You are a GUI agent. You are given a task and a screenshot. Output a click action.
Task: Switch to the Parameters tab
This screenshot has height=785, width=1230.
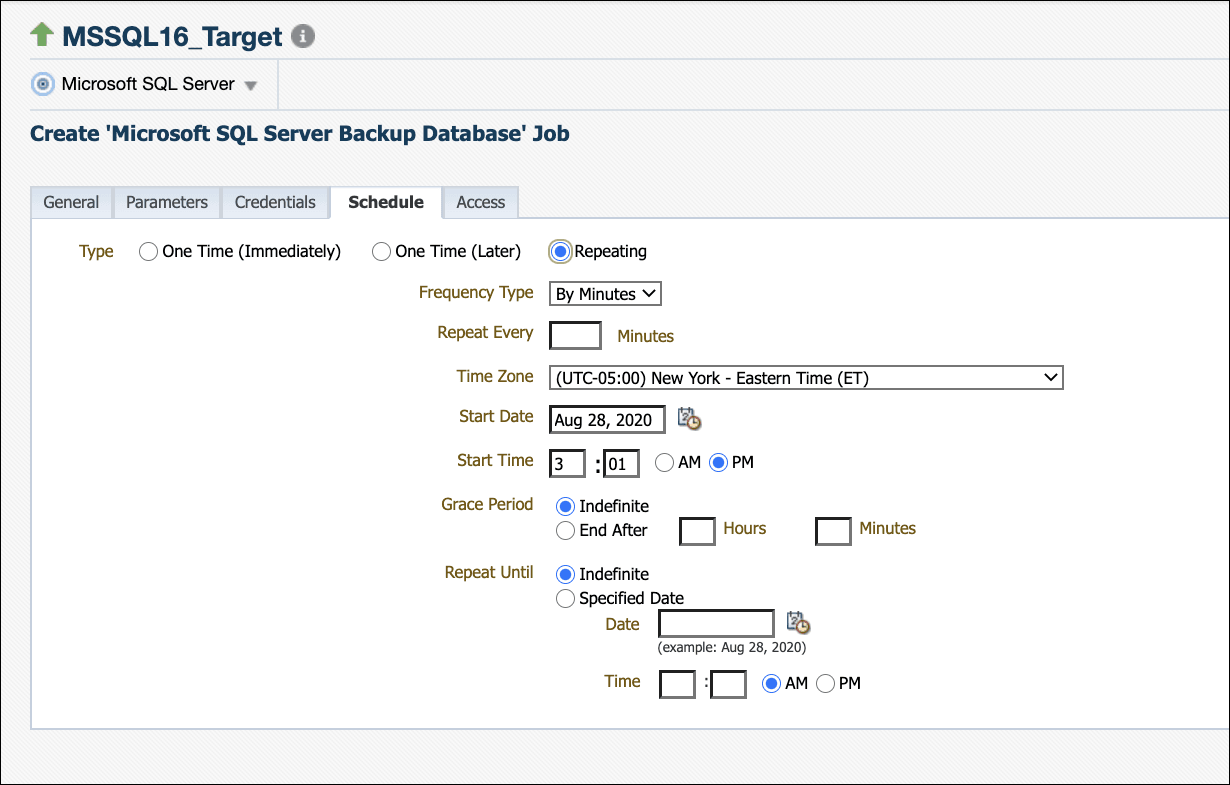167,202
